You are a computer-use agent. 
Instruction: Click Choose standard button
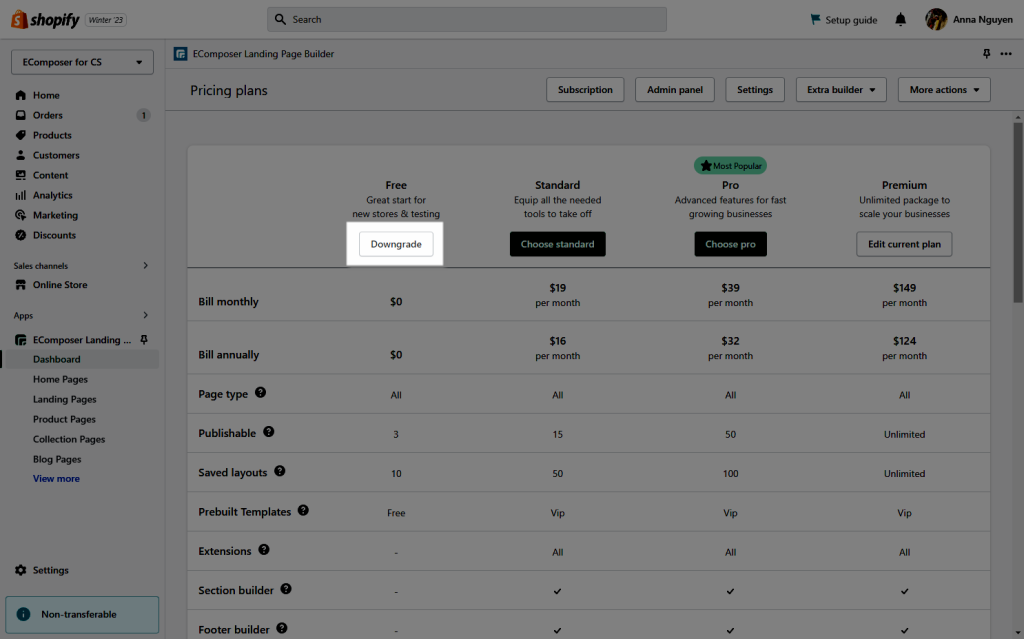[x=558, y=244]
